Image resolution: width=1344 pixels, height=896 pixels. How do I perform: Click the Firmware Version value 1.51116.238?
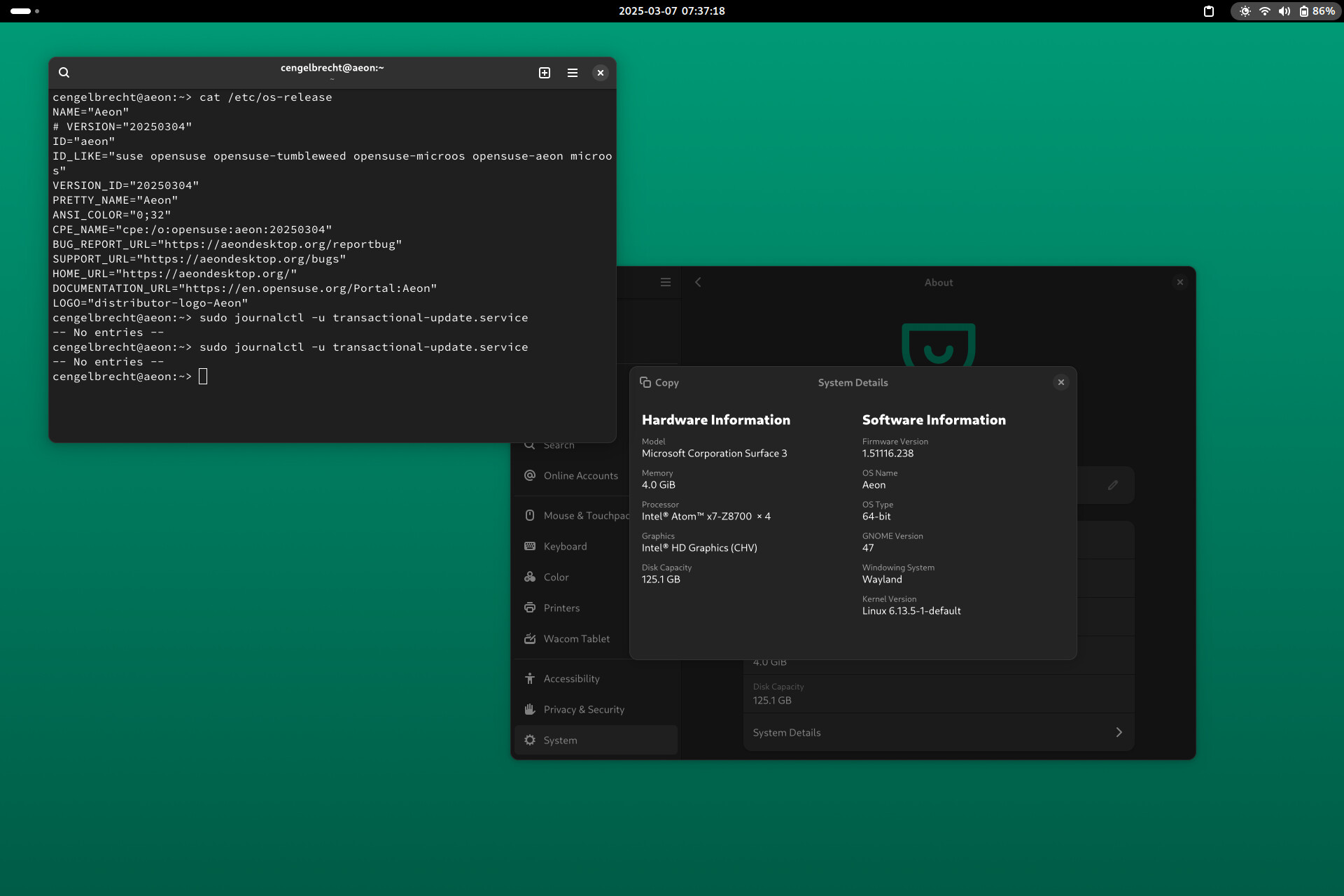888,454
